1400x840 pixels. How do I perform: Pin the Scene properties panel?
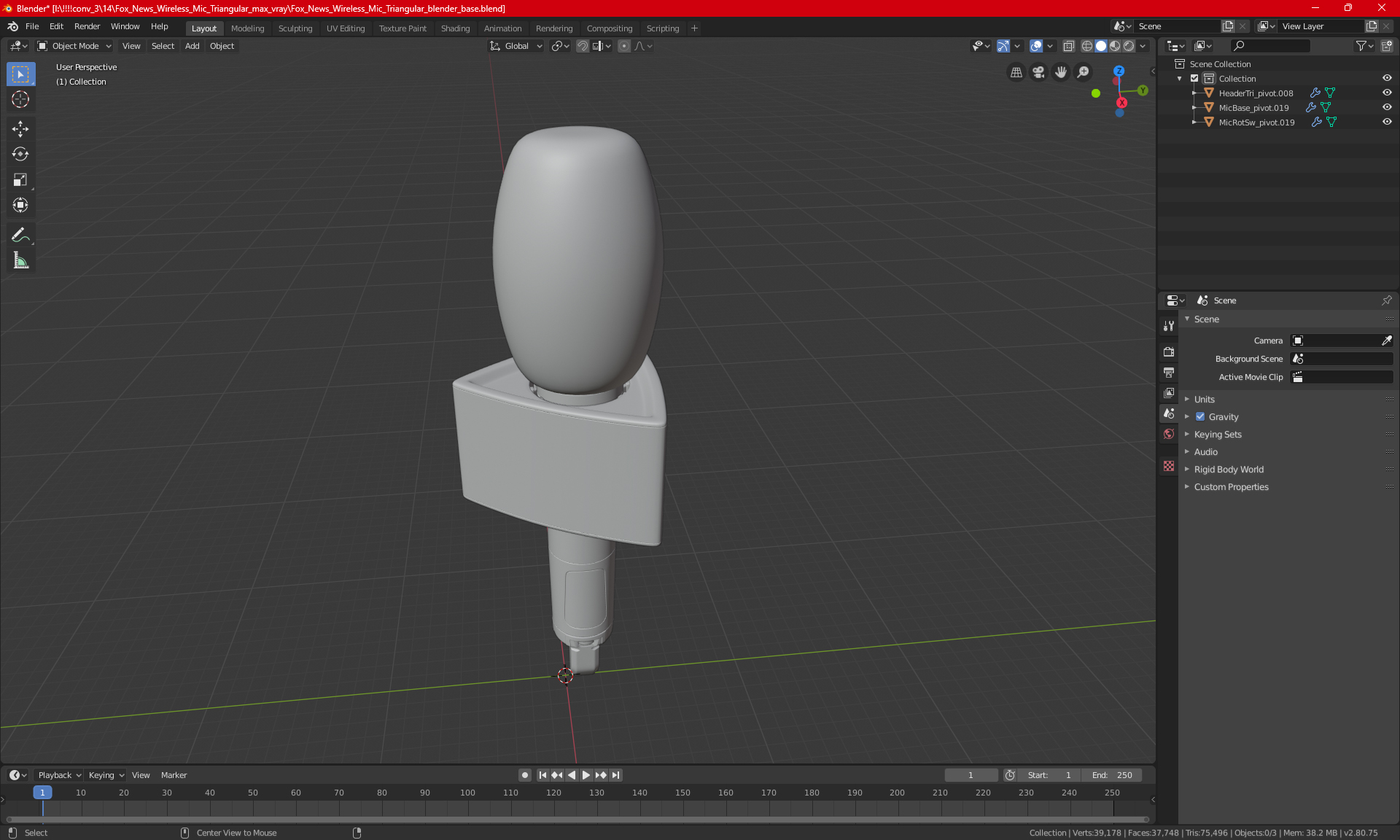1386,300
